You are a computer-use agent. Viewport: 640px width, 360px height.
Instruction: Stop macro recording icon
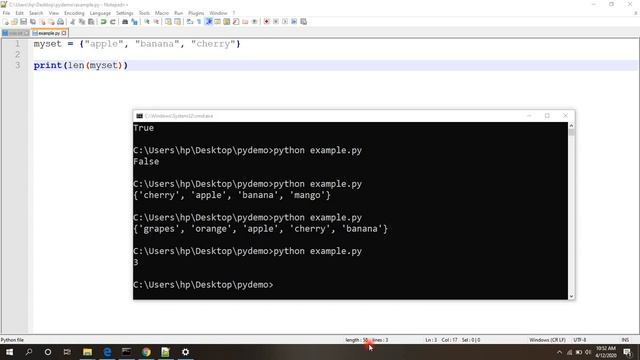276,22
